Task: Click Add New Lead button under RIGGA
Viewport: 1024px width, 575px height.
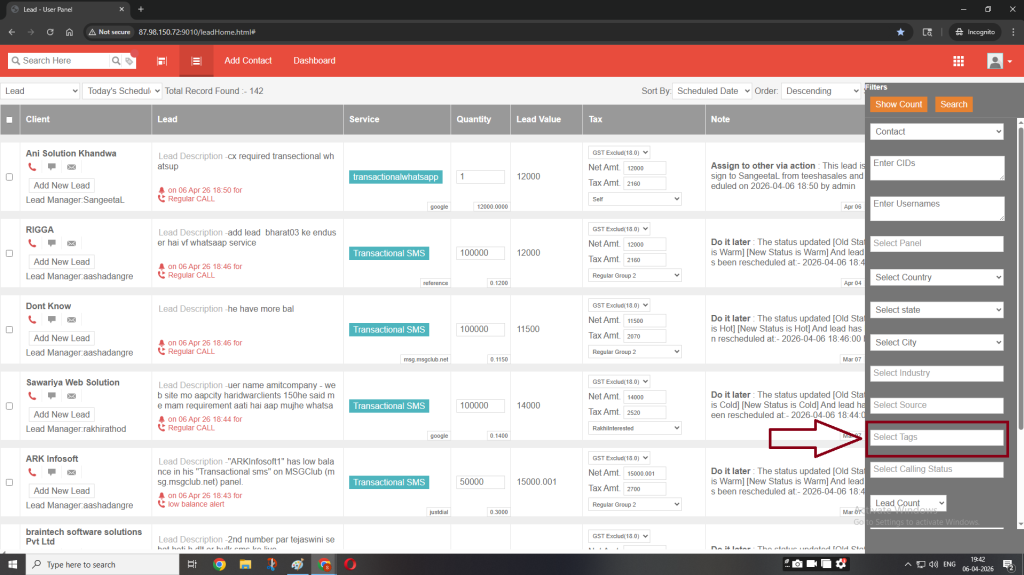Action: point(61,262)
